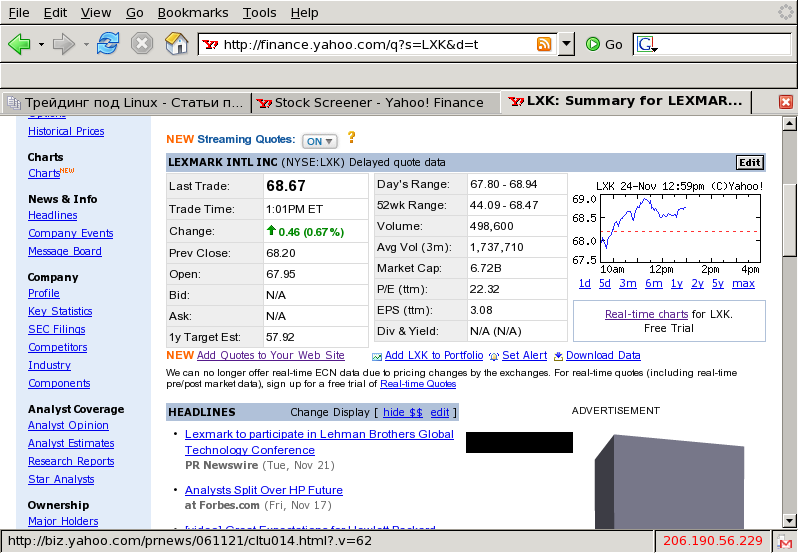Open the Back history dropdown arrow

(41, 45)
